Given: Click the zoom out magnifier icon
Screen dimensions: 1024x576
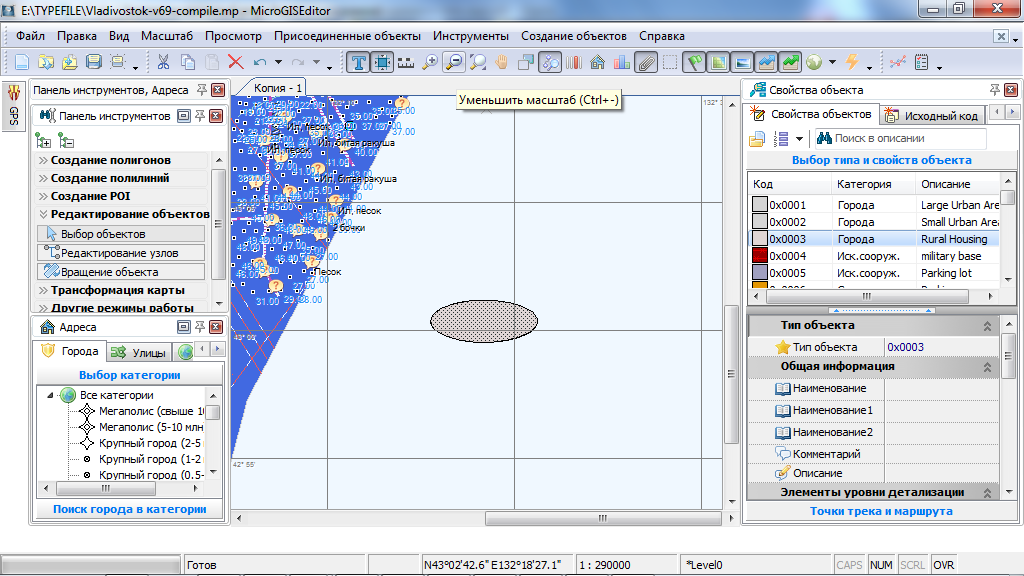Looking at the screenshot, I should point(454,62).
